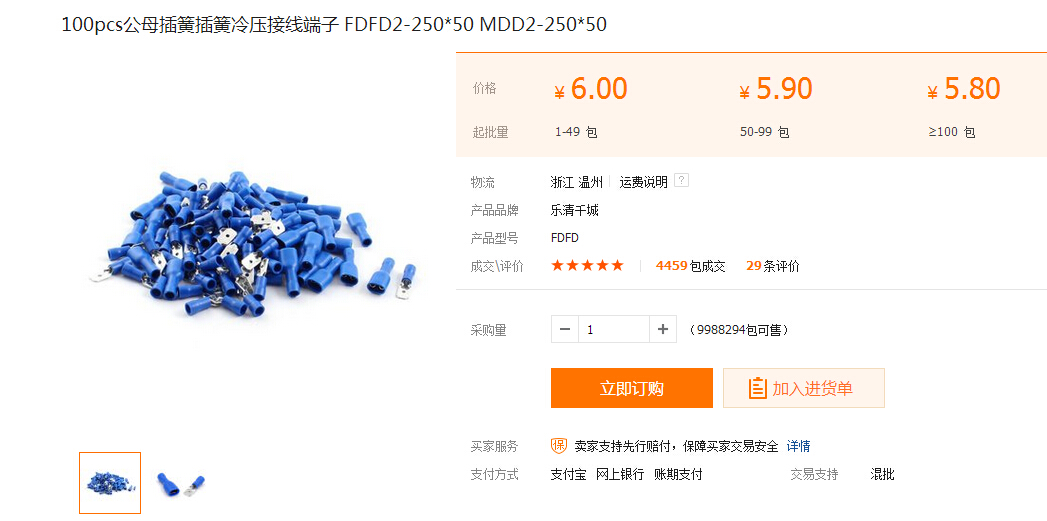
Task: Click the ¥5.80 price tier
Action: pyautogui.click(x=964, y=89)
